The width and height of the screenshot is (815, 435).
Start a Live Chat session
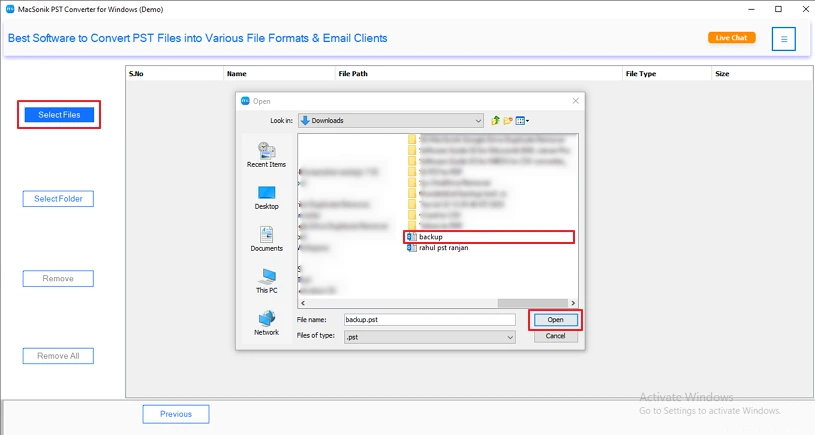point(731,38)
